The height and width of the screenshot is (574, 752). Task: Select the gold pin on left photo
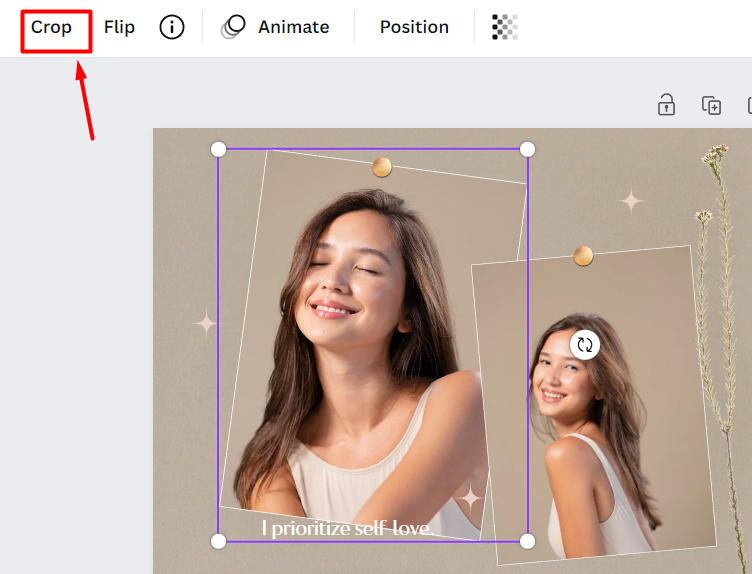(382, 167)
